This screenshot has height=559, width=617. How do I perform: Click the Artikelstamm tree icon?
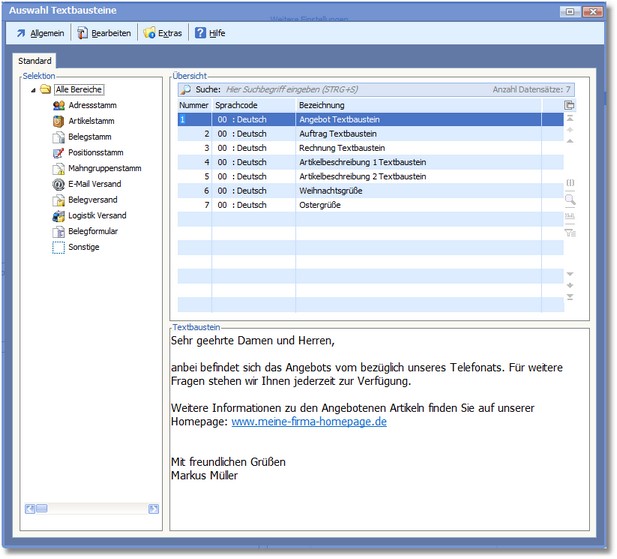click(x=59, y=121)
